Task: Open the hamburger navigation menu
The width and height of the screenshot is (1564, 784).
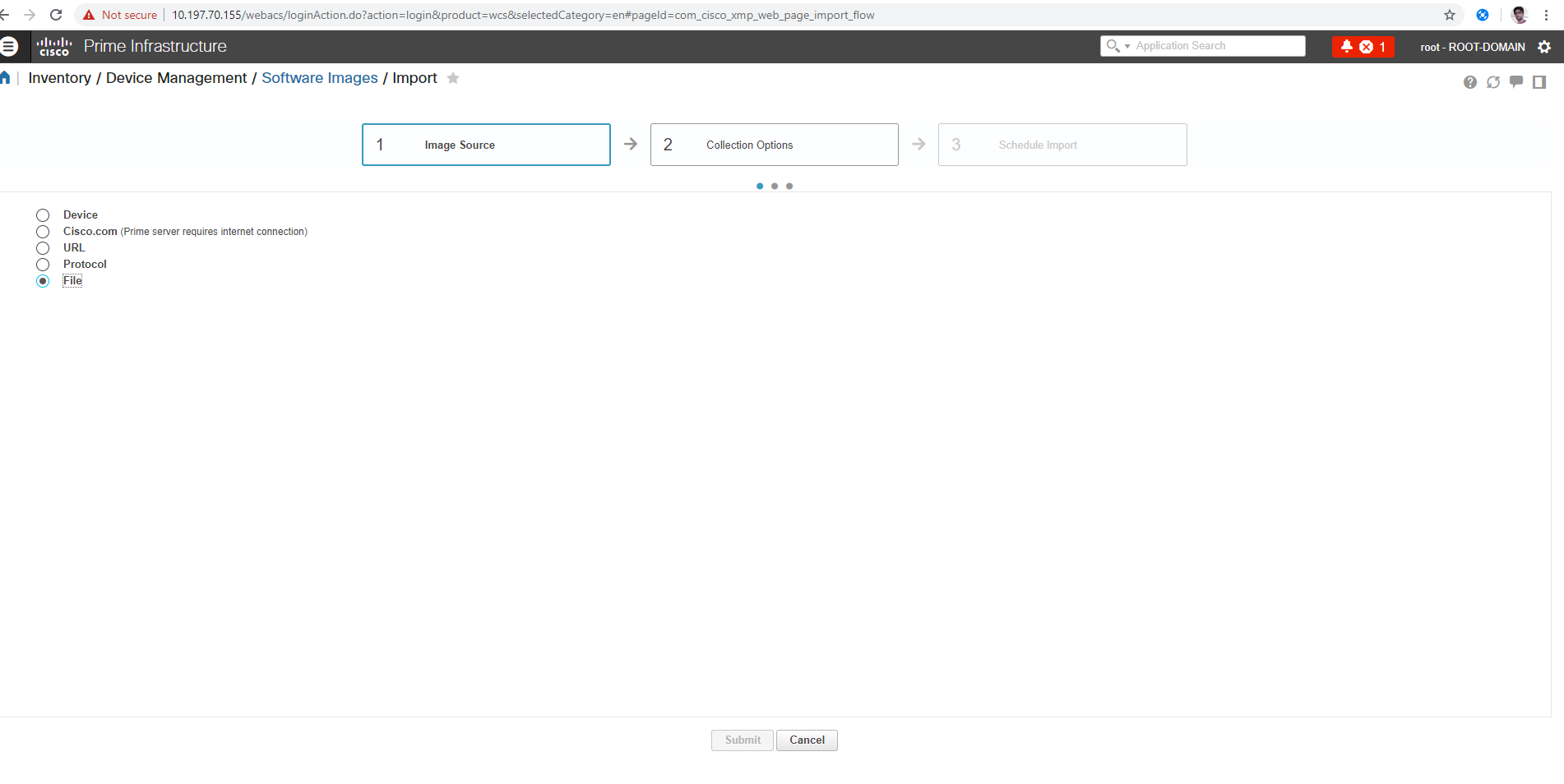Action: (x=9, y=47)
